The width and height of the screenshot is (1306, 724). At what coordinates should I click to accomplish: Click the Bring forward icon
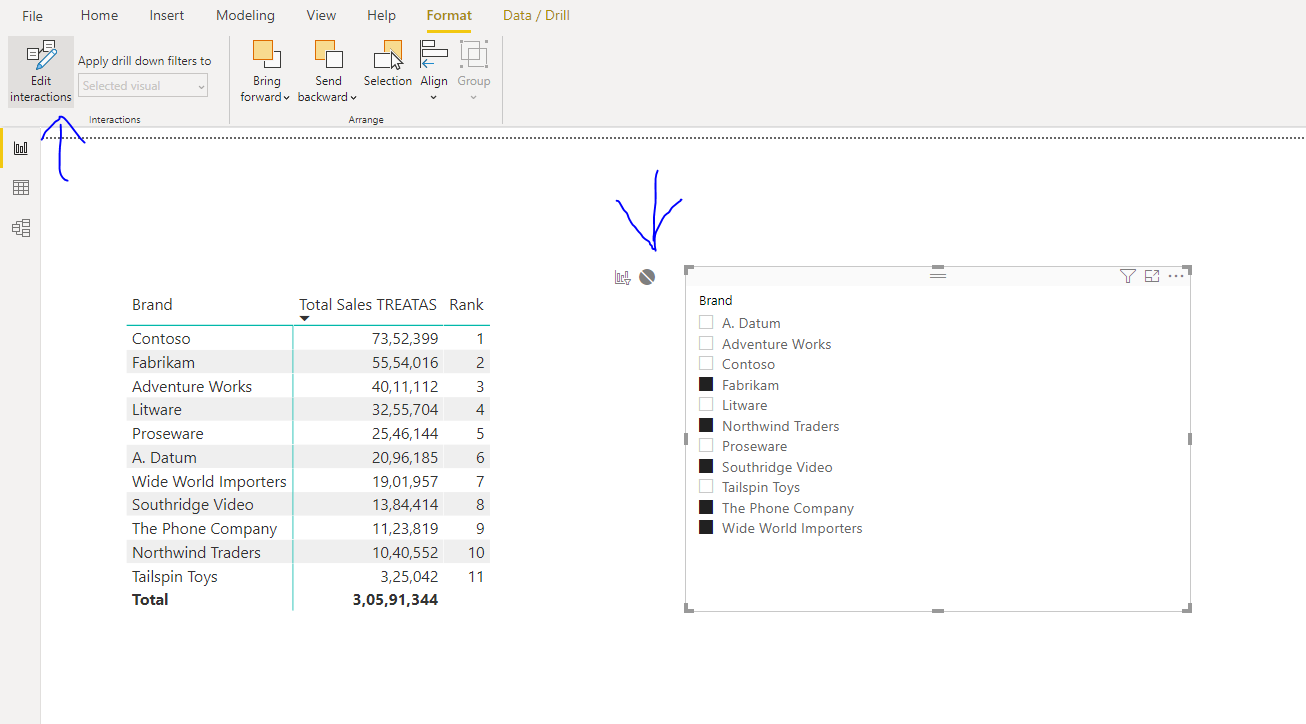[267, 54]
